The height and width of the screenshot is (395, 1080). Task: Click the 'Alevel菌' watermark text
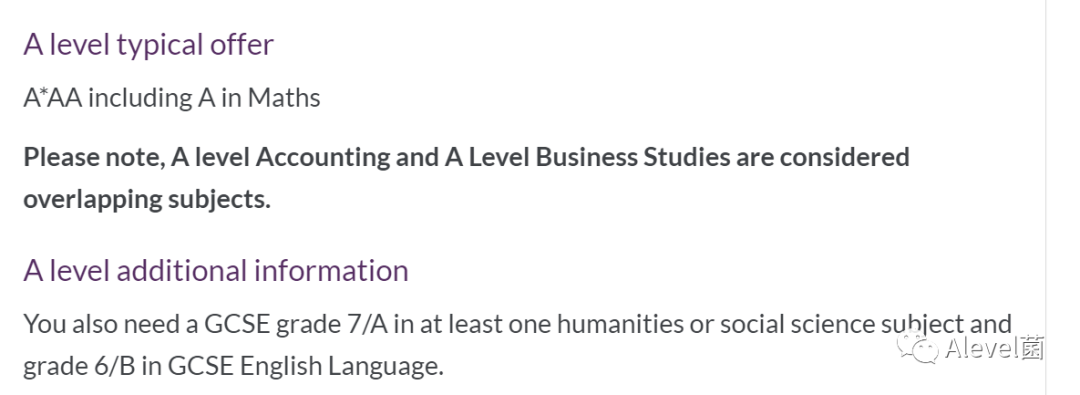(x=994, y=347)
